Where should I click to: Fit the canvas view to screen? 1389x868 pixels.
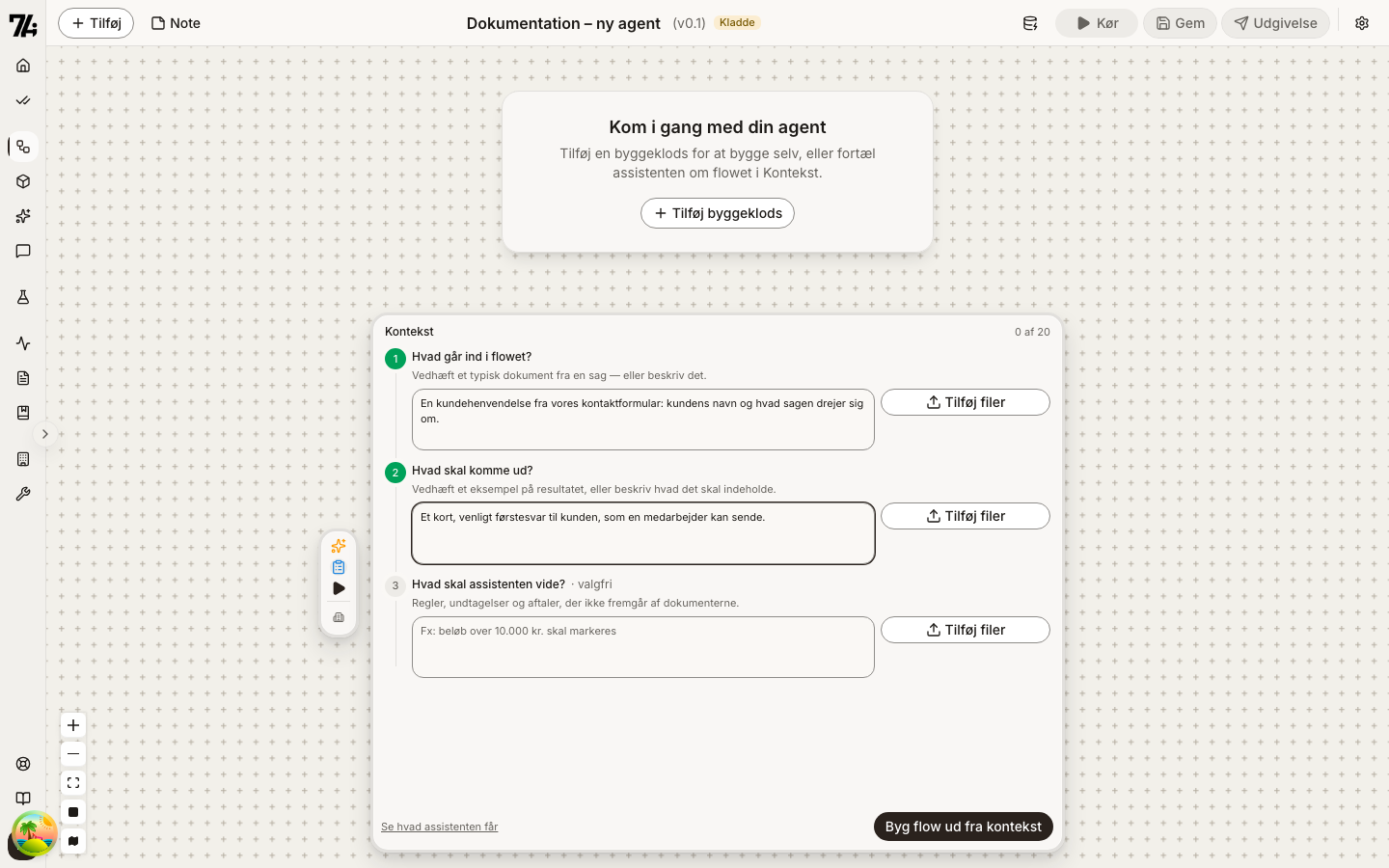[73, 783]
